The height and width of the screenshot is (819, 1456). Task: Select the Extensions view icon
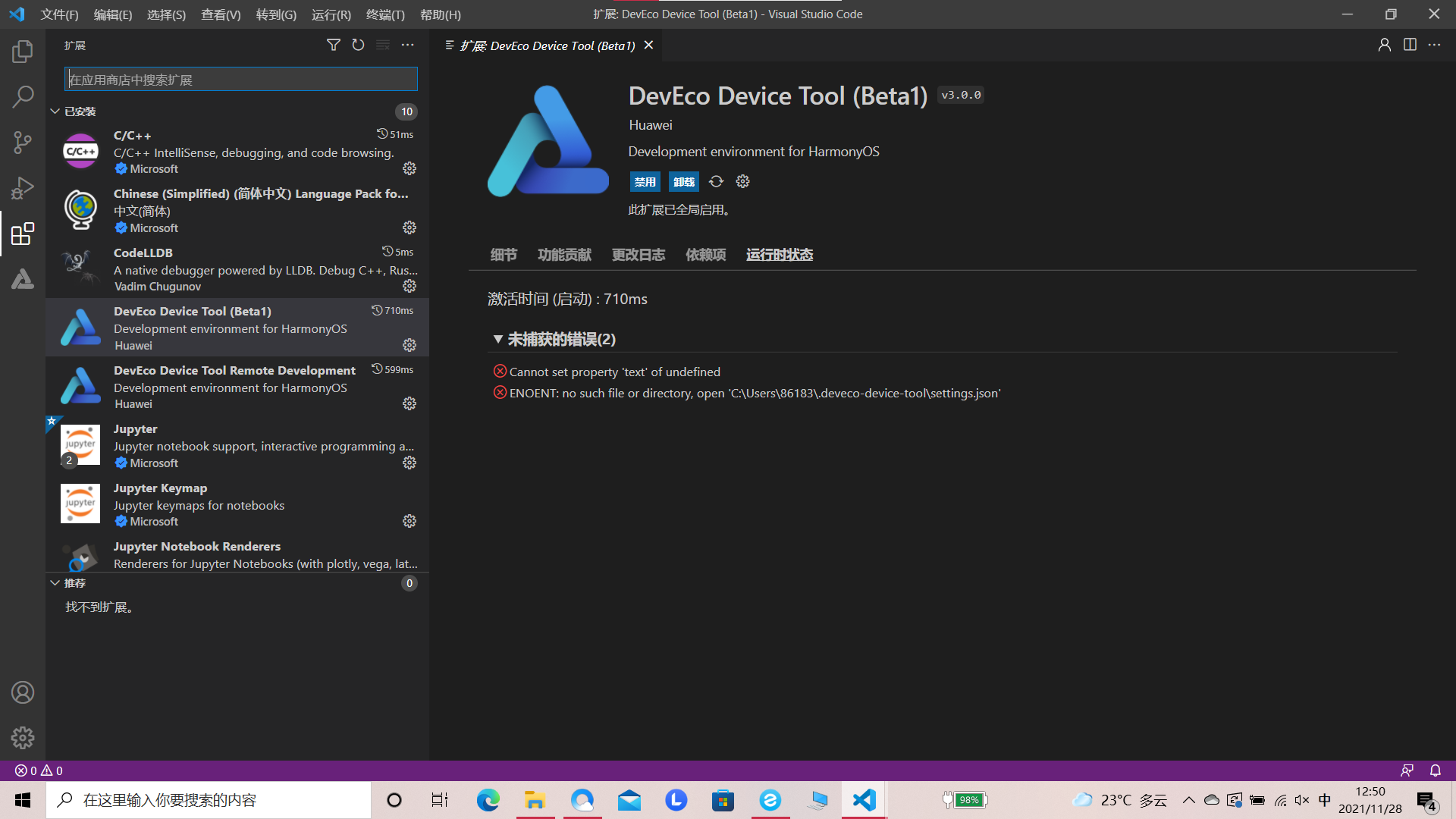pos(23,234)
